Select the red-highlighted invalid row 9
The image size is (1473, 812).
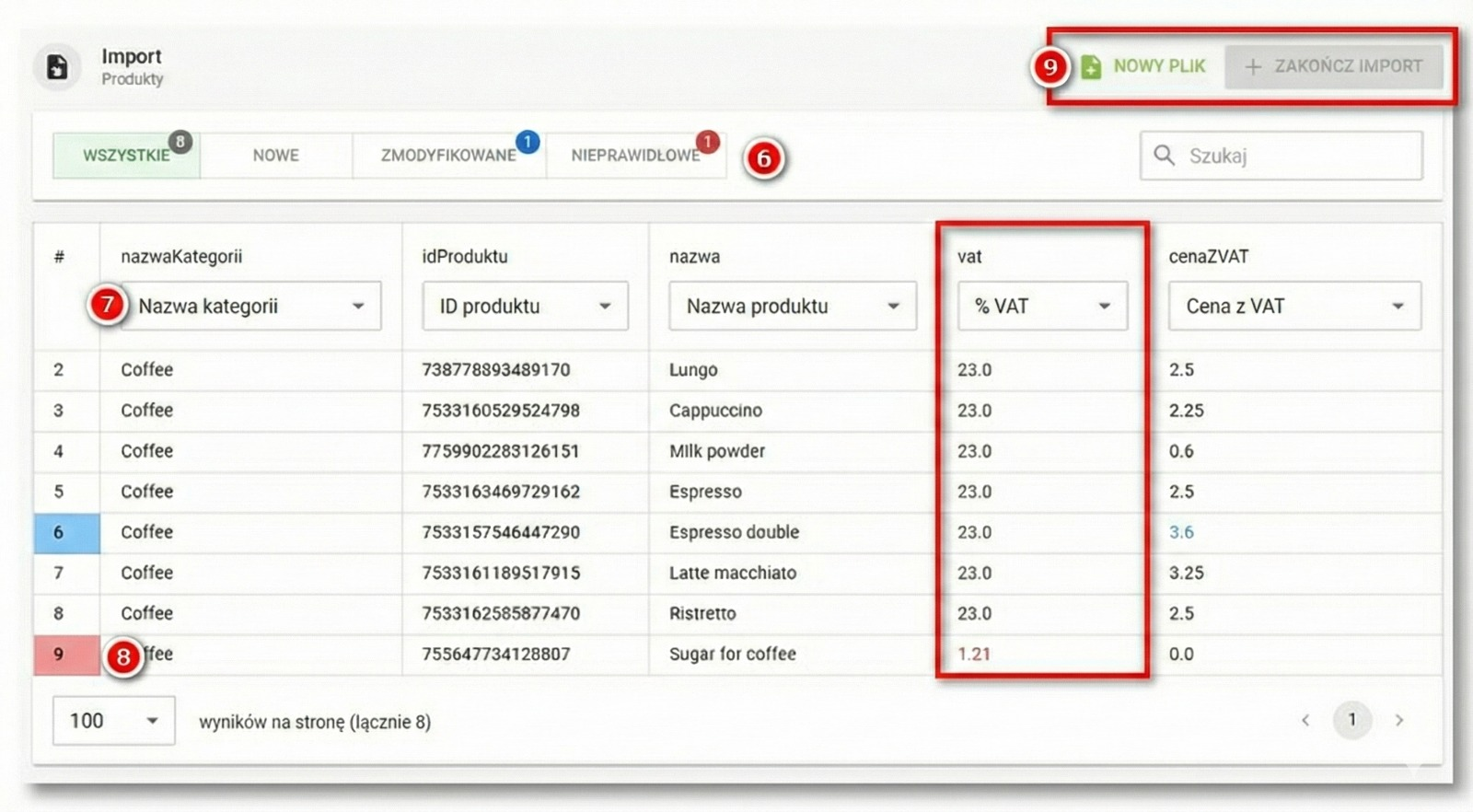[59, 654]
